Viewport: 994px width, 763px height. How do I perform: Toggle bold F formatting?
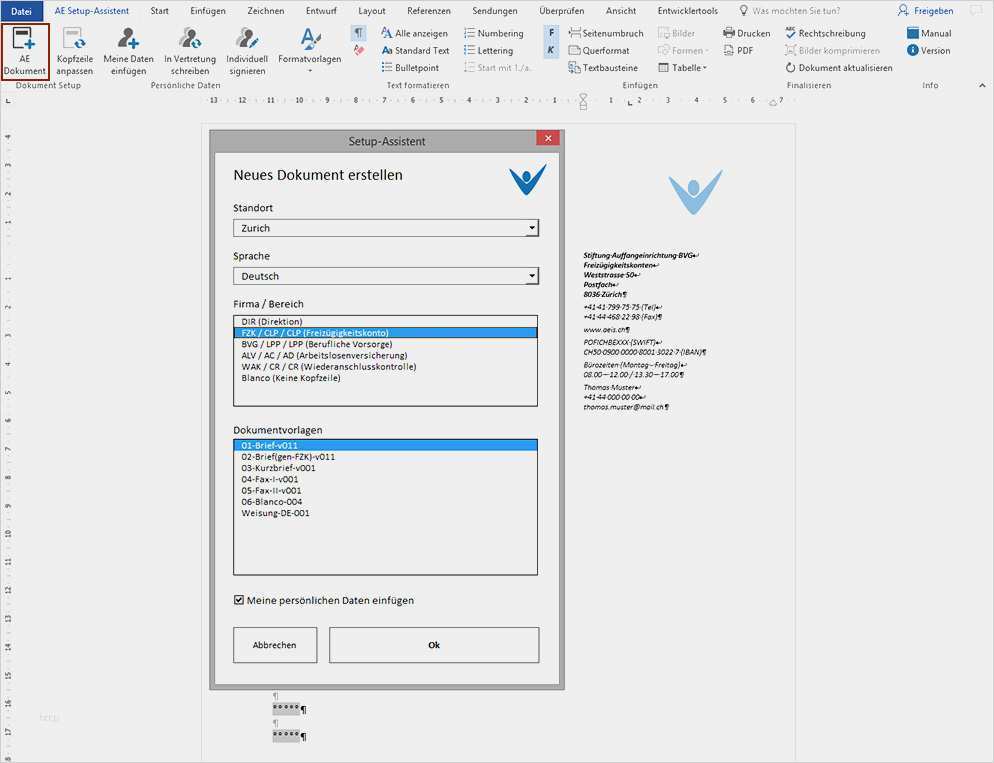pyautogui.click(x=551, y=32)
